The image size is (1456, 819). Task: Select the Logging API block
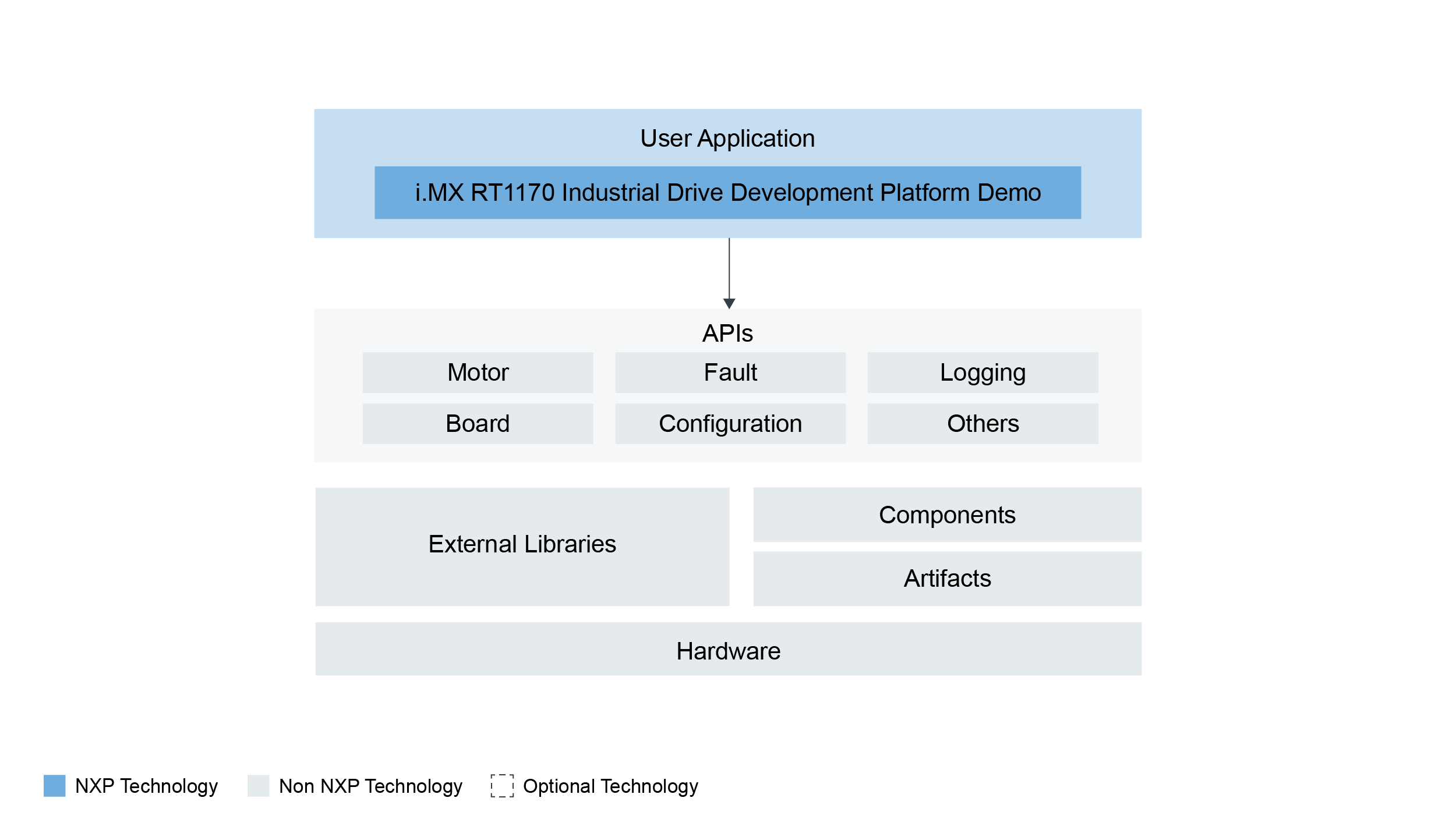[983, 373]
